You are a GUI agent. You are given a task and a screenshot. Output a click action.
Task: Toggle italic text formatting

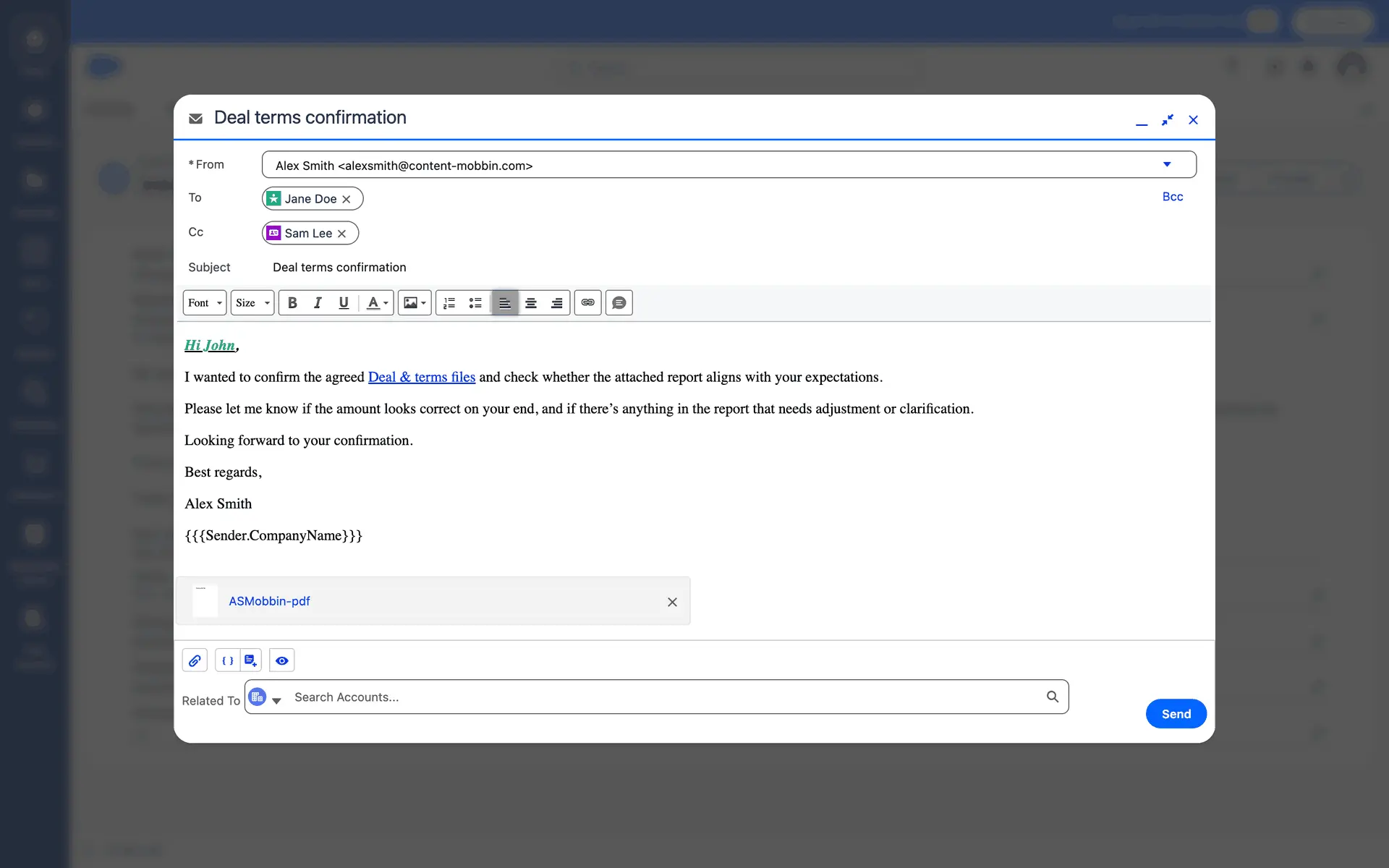[x=318, y=303]
